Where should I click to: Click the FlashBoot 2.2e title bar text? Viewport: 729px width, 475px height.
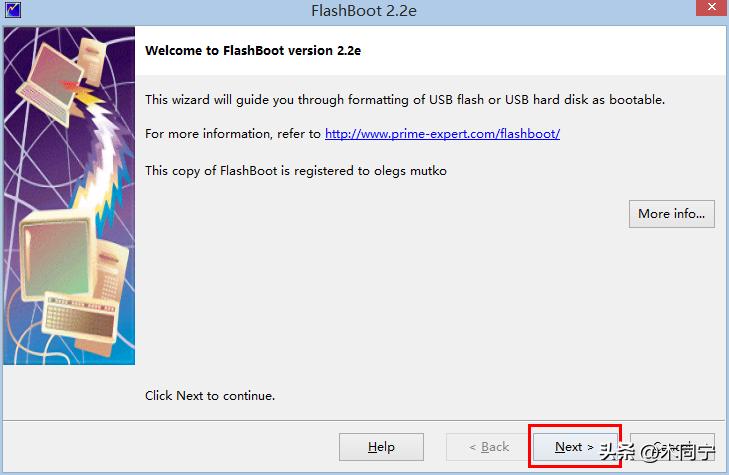[363, 11]
